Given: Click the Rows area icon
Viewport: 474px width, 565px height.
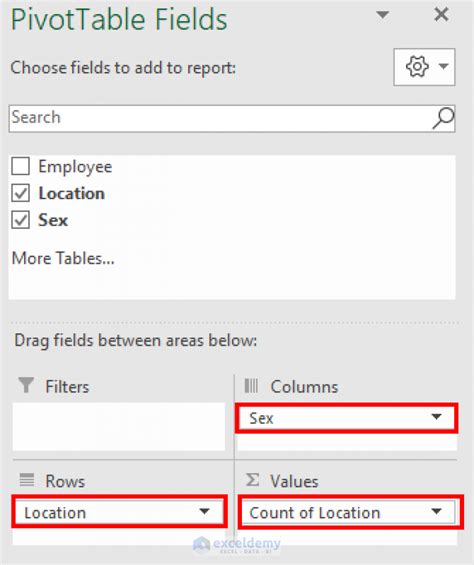Looking at the screenshot, I should 27,480.
